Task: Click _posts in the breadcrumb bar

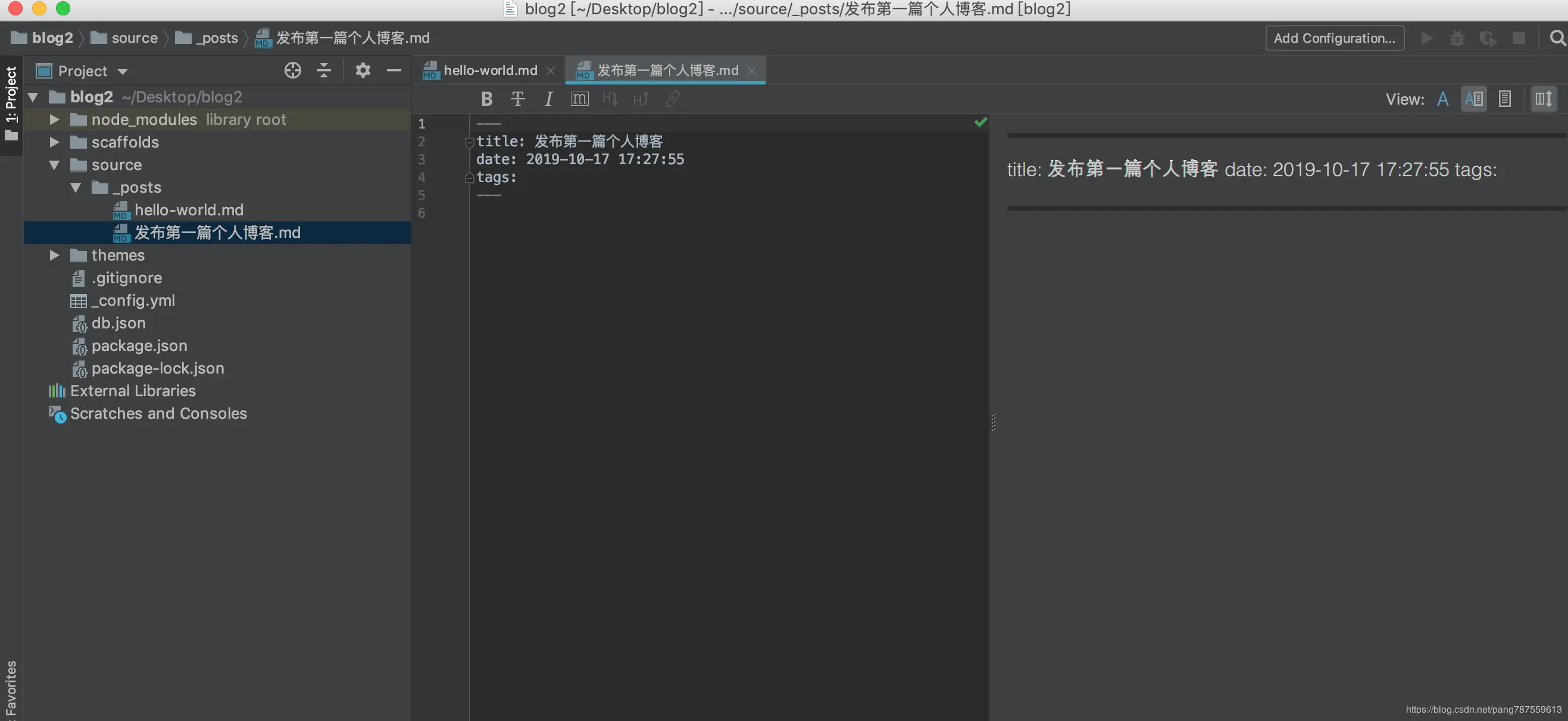Action: 217,37
